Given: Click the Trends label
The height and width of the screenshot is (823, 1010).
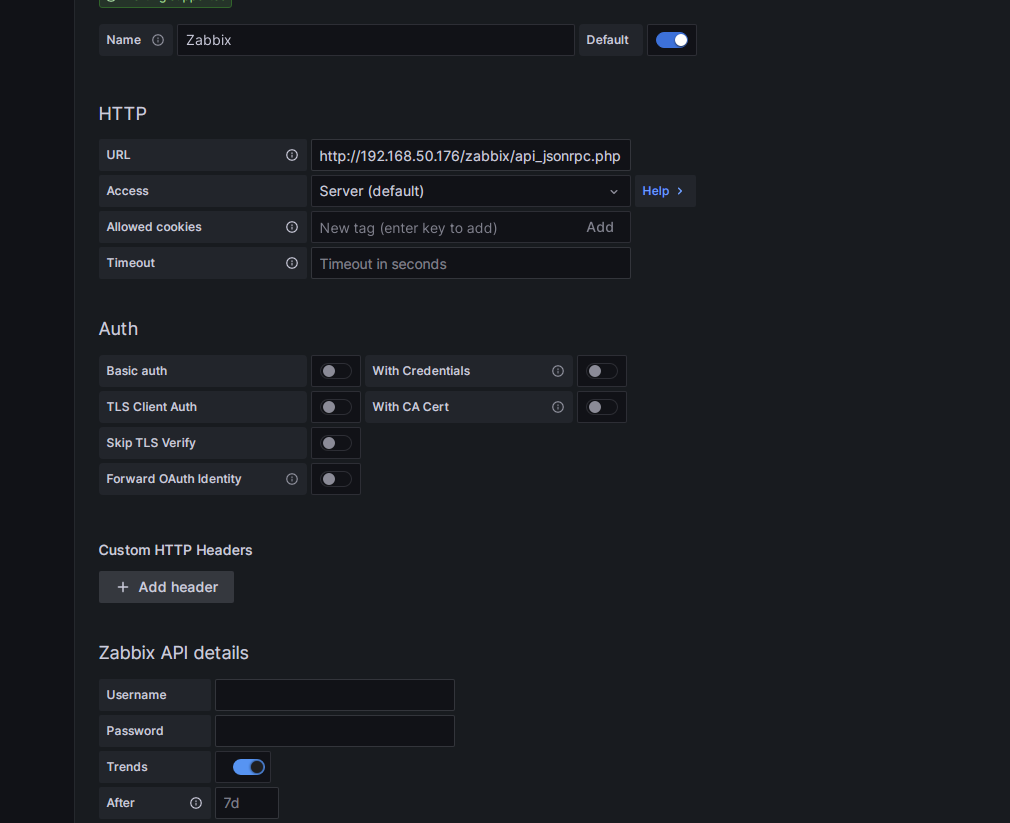Looking at the screenshot, I should [127, 767].
